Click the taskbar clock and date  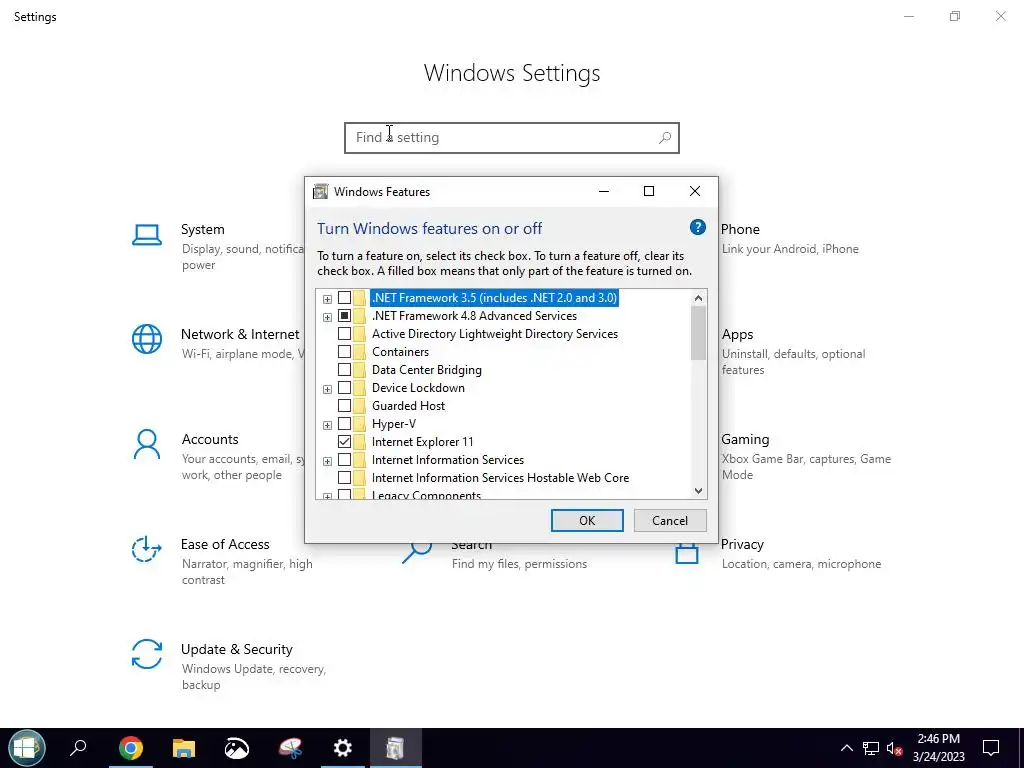938,748
